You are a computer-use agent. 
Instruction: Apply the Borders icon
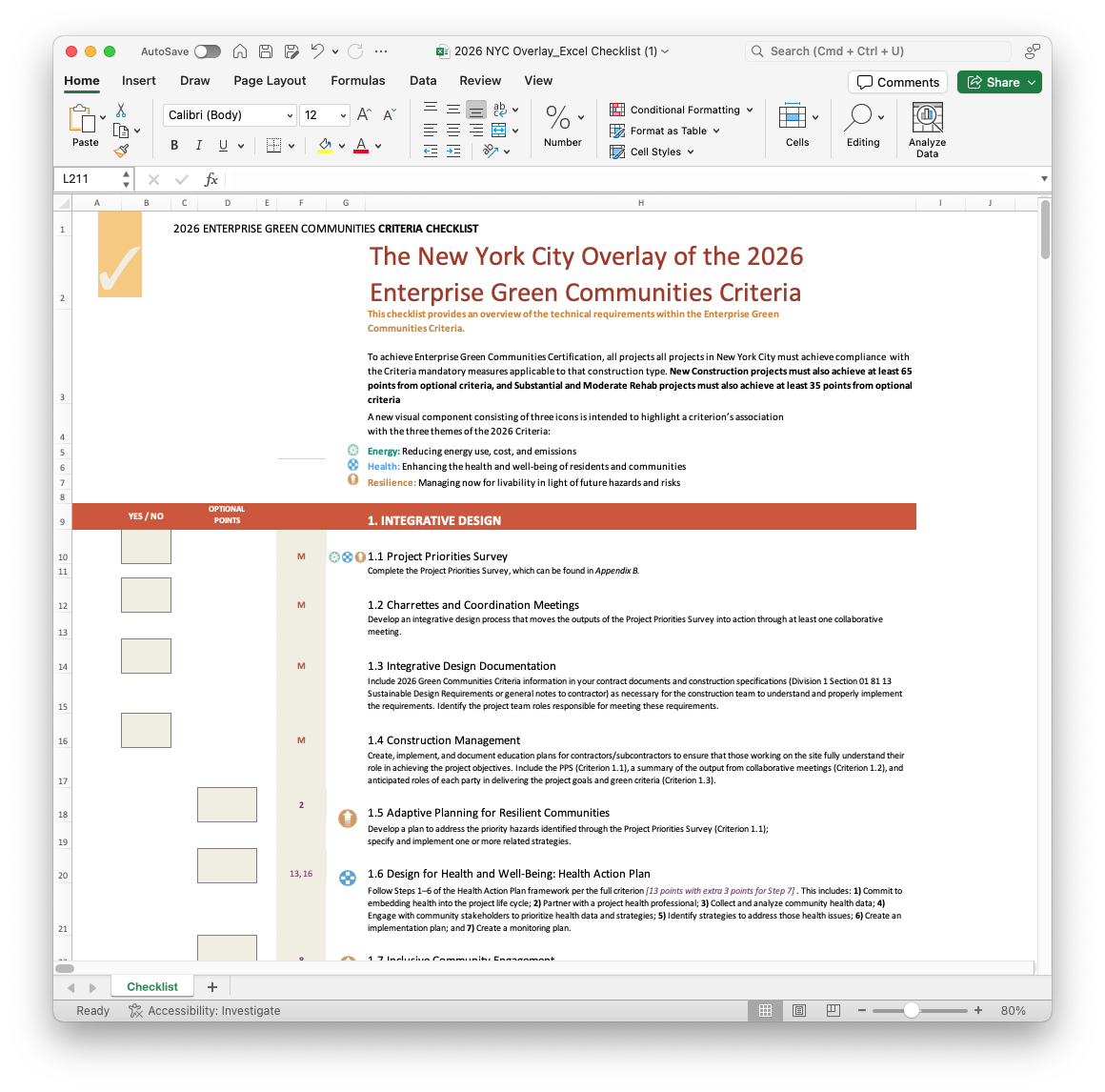[274, 145]
